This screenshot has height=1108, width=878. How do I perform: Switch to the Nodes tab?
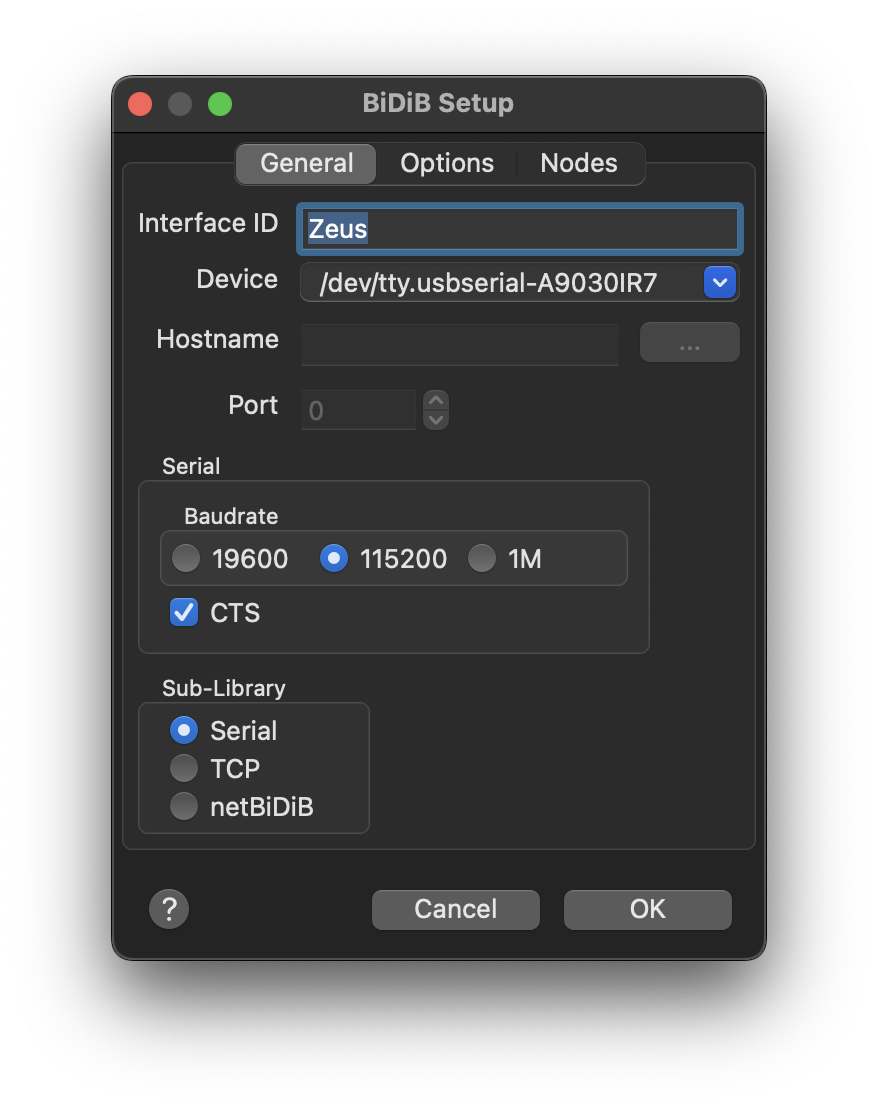[x=579, y=164]
